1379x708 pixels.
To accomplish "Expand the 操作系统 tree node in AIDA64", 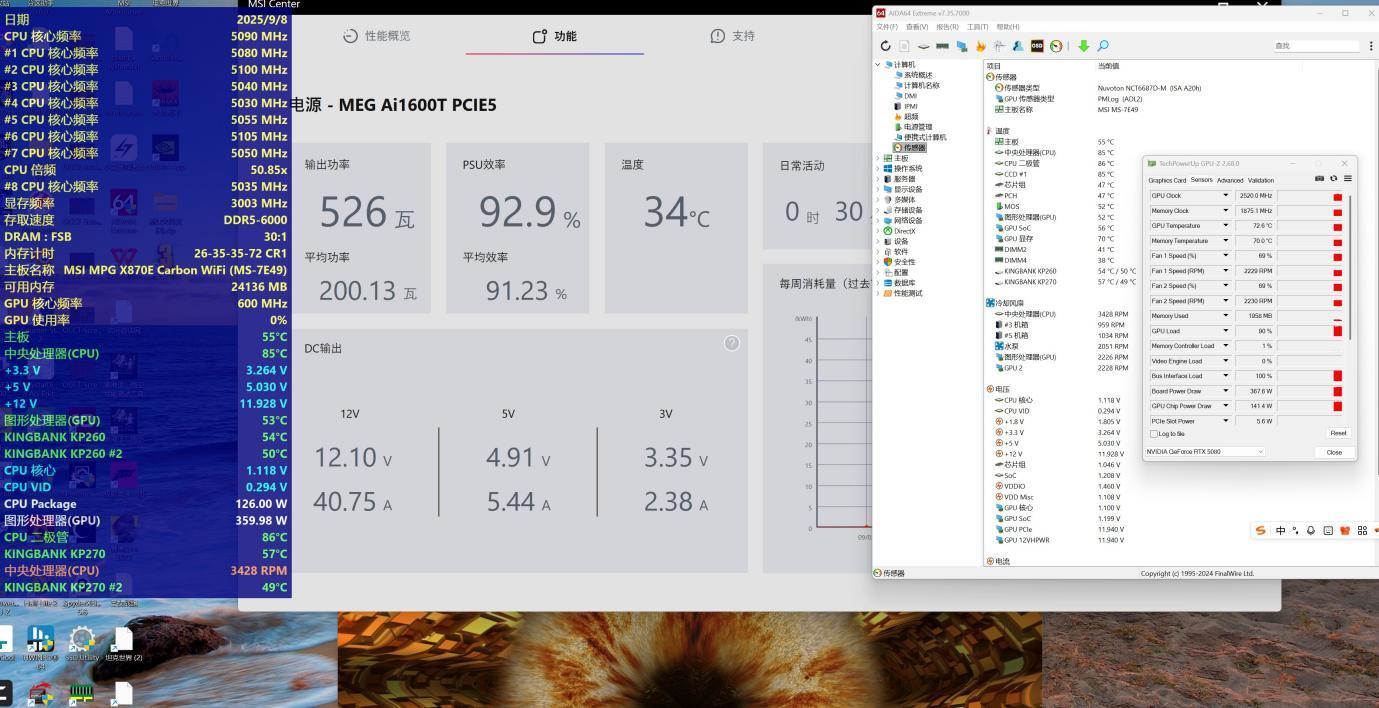I will click(878, 169).
